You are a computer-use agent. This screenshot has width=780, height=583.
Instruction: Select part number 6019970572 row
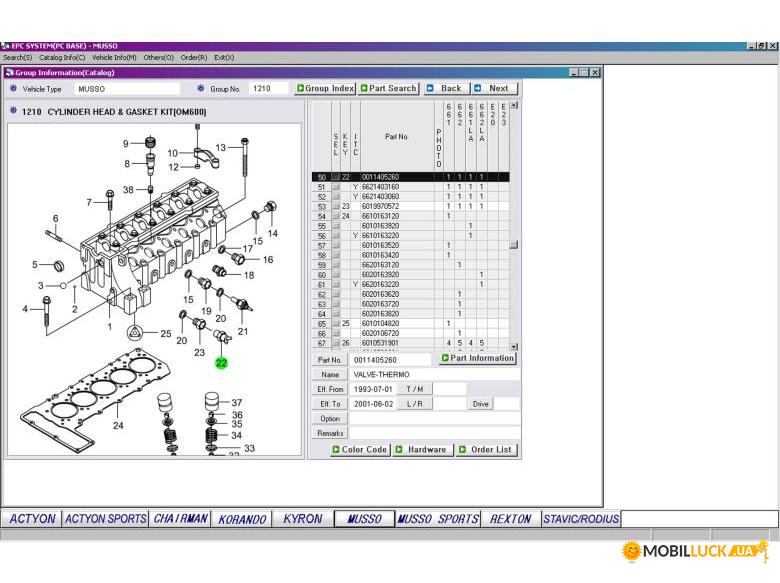tap(410, 206)
